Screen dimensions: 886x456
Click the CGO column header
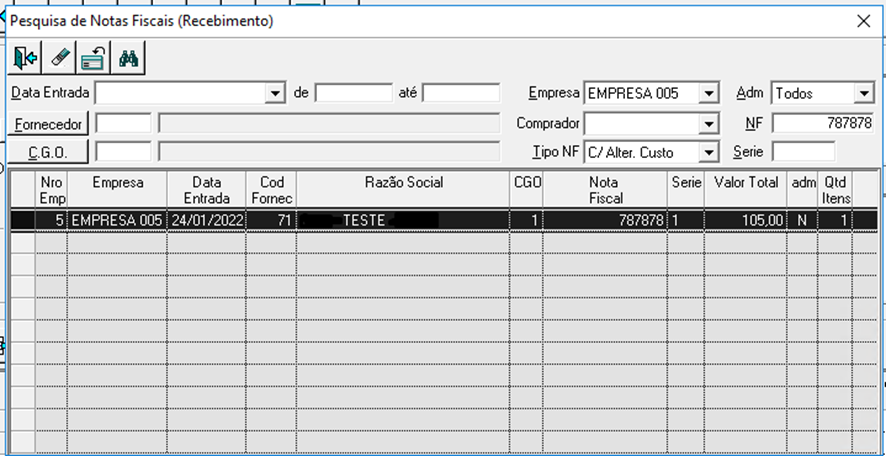(527, 190)
